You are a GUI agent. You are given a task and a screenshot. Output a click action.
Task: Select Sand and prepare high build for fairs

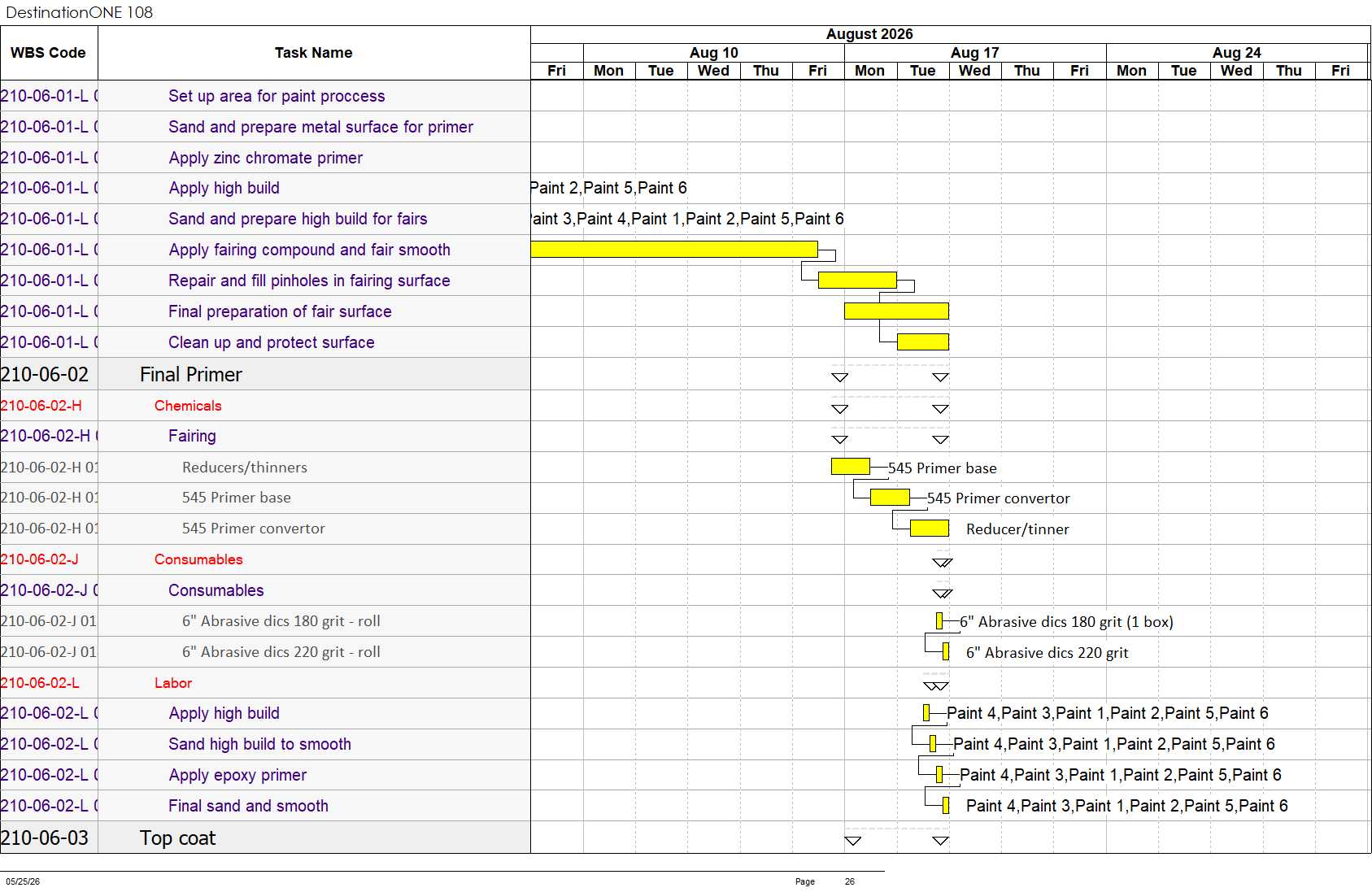coord(298,219)
